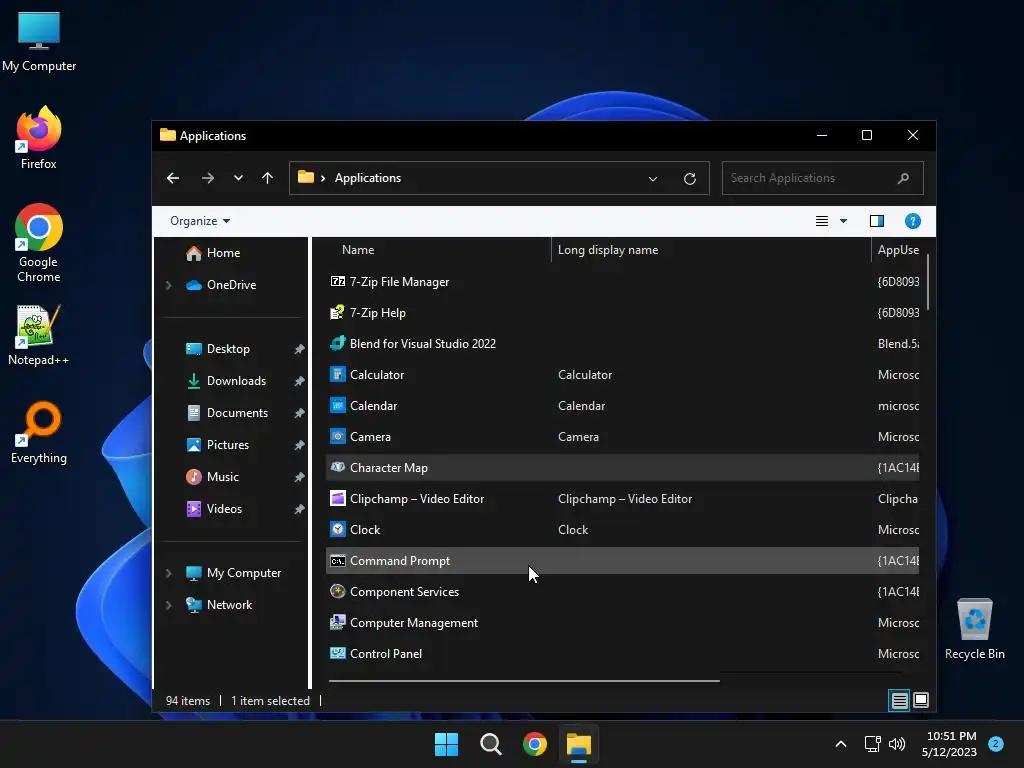Image resolution: width=1024 pixels, height=768 pixels.
Task: Click the search magnifier in Search Applications
Action: (x=903, y=178)
